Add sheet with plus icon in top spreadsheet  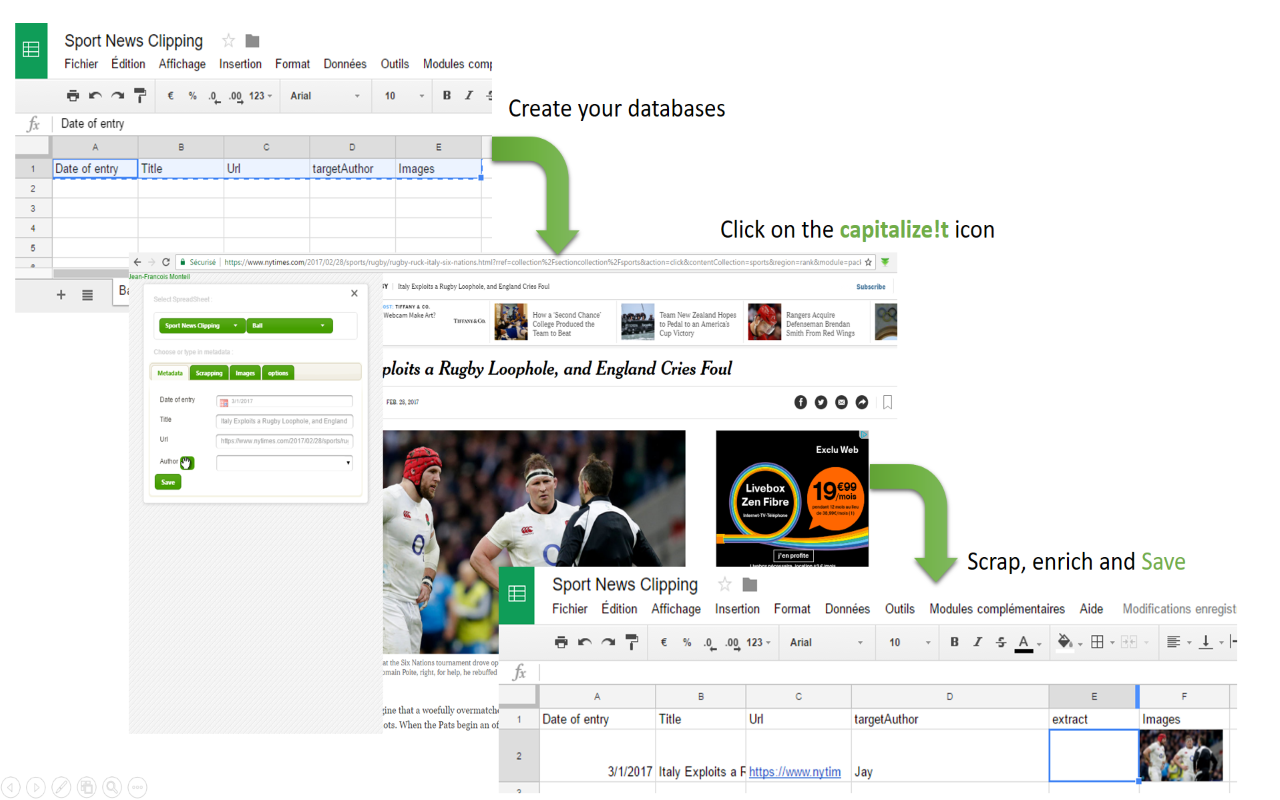pyautogui.click(x=61, y=295)
